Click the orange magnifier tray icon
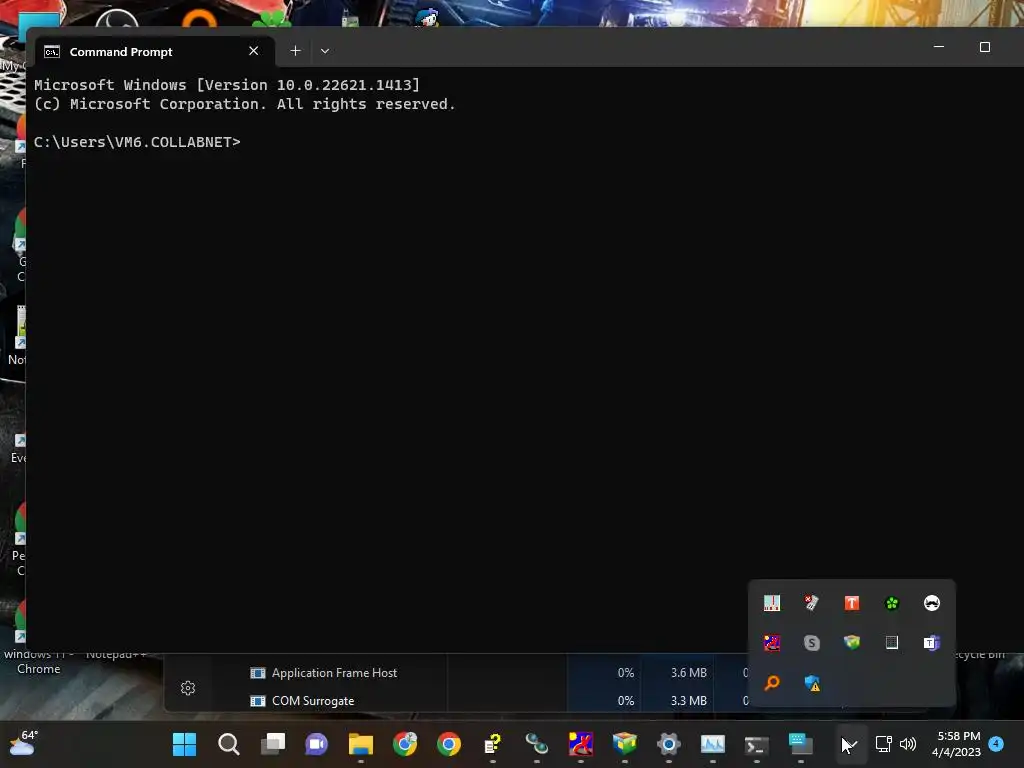 pyautogui.click(x=772, y=683)
